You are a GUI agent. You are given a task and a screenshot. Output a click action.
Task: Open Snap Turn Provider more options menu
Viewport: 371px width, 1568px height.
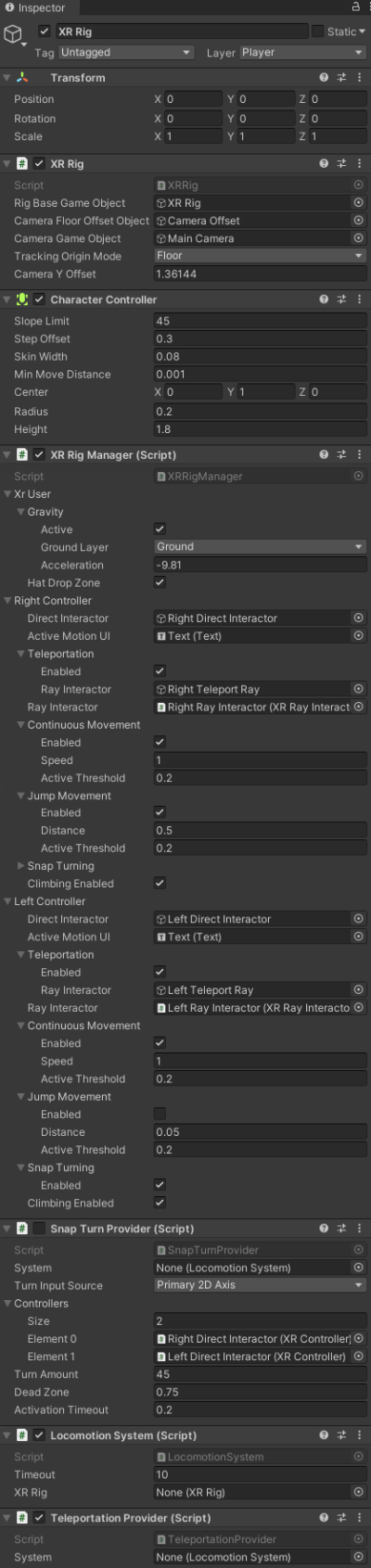[359, 1228]
